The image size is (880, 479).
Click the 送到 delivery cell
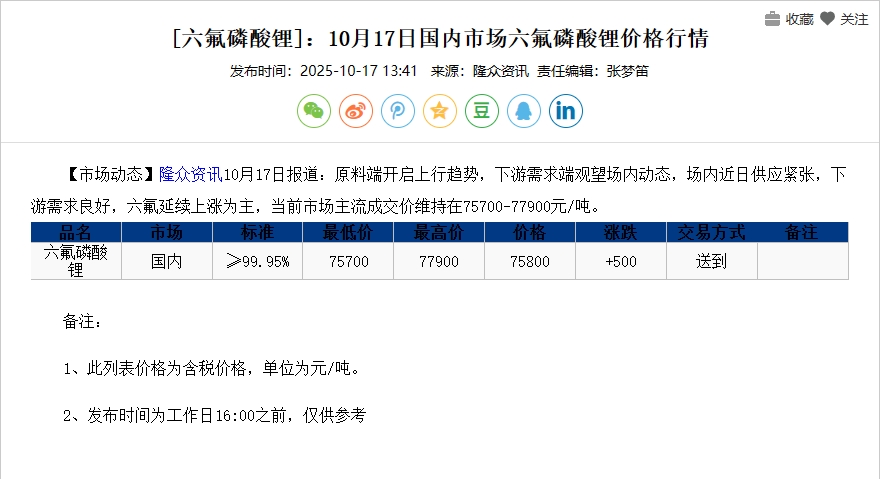[x=712, y=261]
